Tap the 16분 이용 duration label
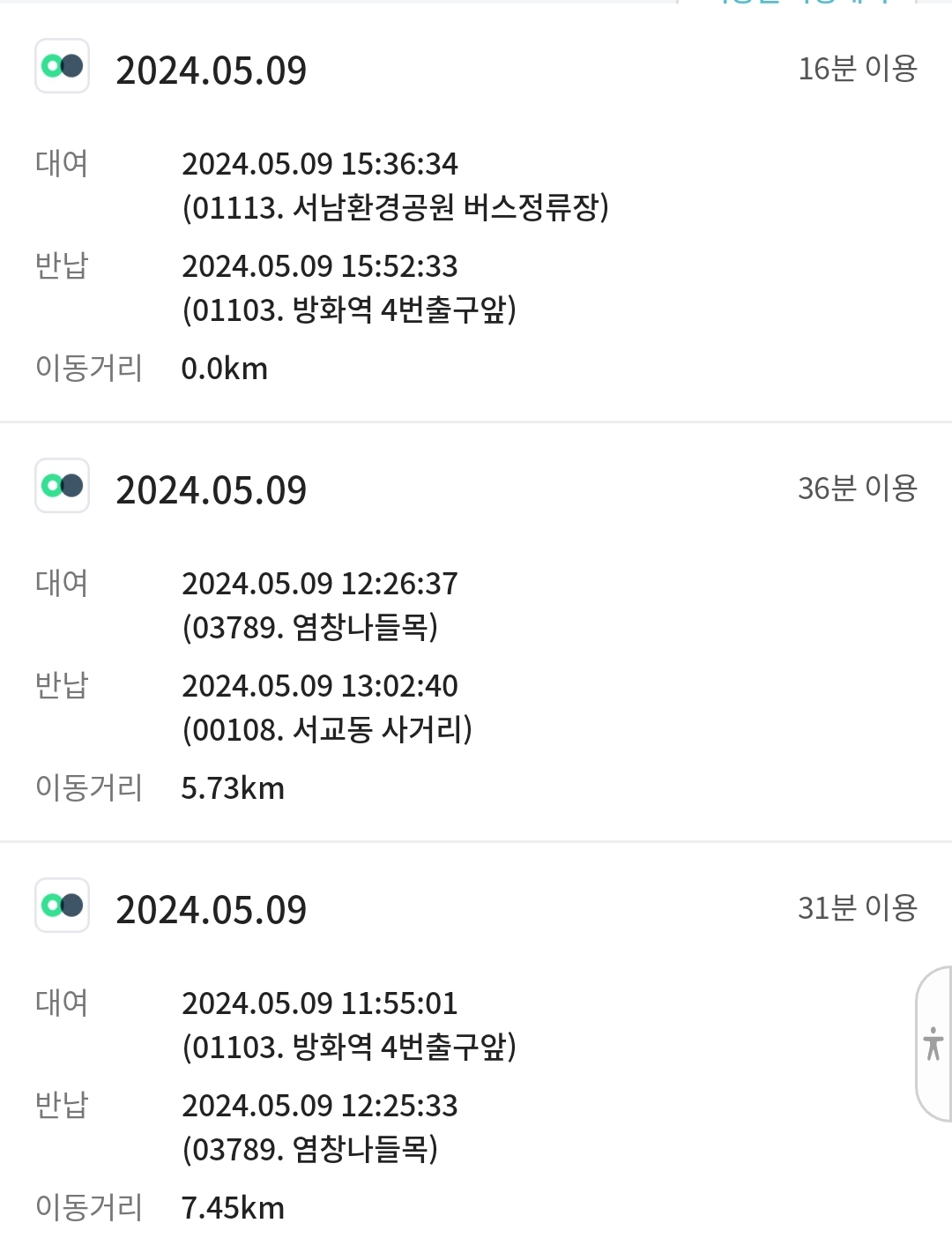The width and height of the screenshot is (952, 1253). [x=857, y=69]
